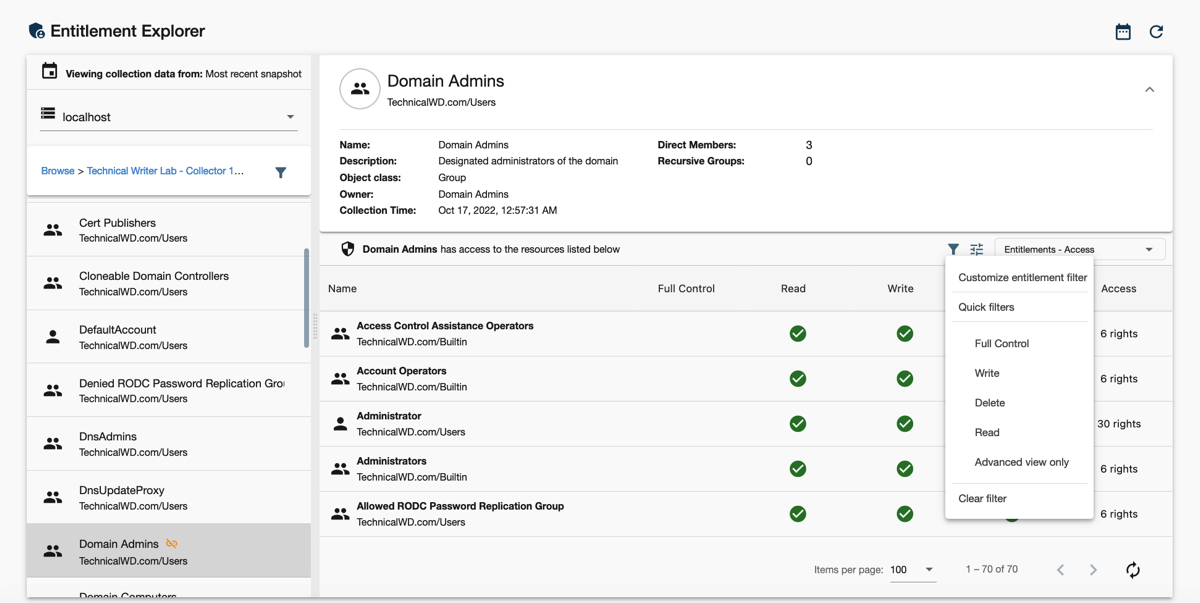Click the refresh icon in top header

point(1156,32)
